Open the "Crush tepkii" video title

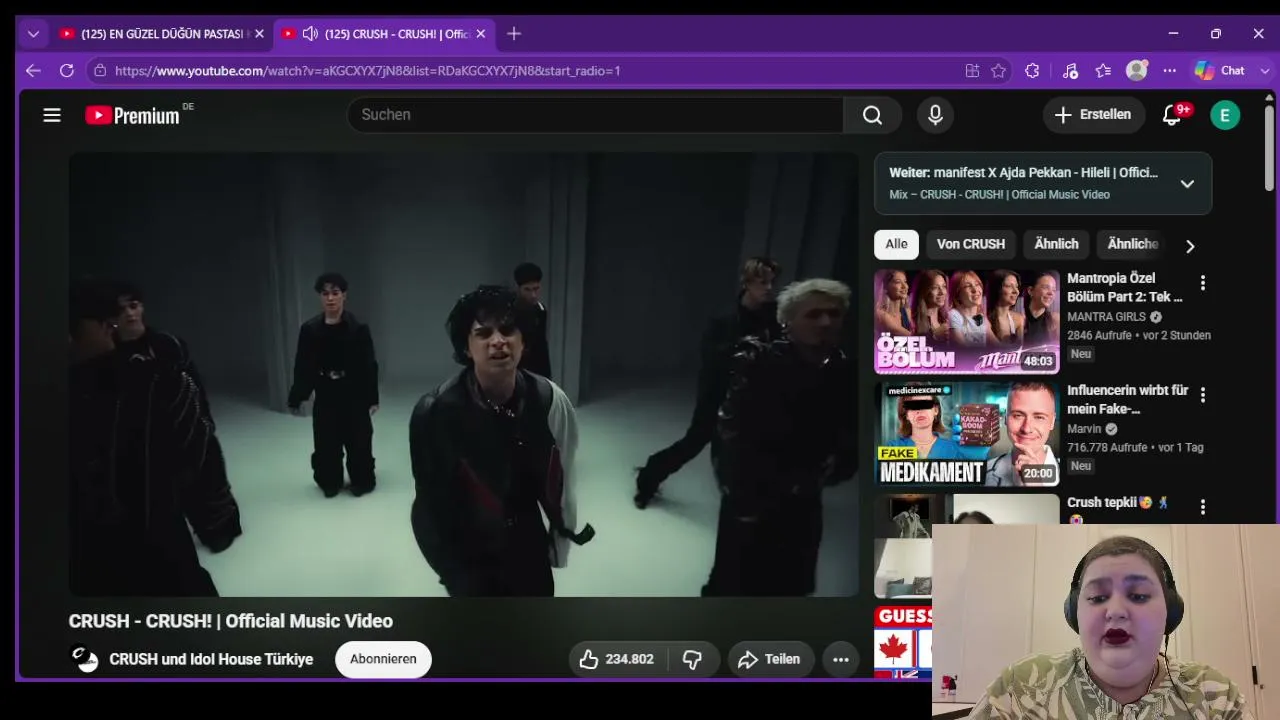pos(1117,502)
